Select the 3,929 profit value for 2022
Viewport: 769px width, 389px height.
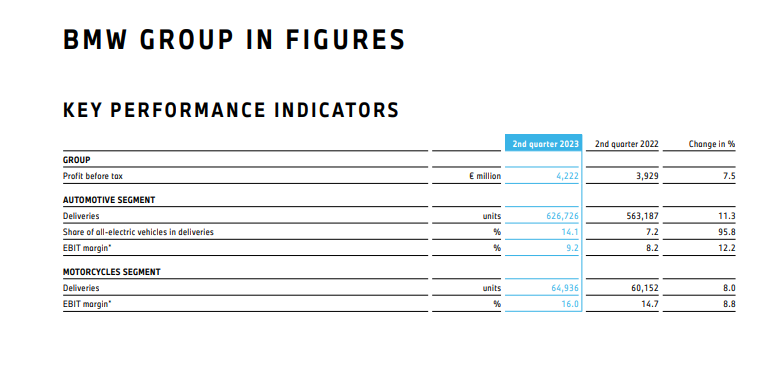click(x=647, y=176)
